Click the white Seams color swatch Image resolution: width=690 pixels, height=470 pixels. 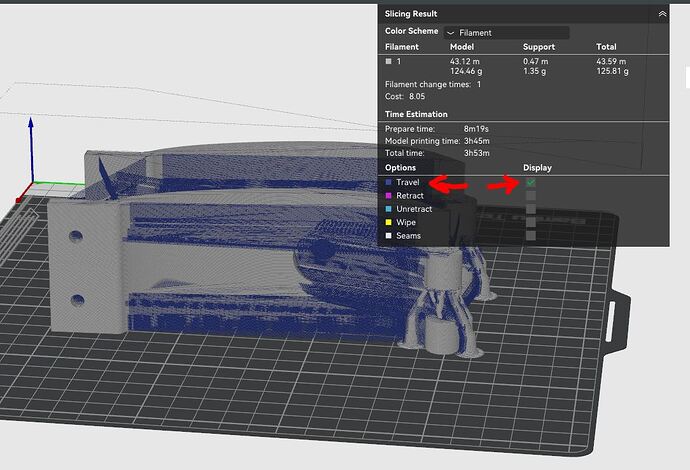tap(389, 236)
